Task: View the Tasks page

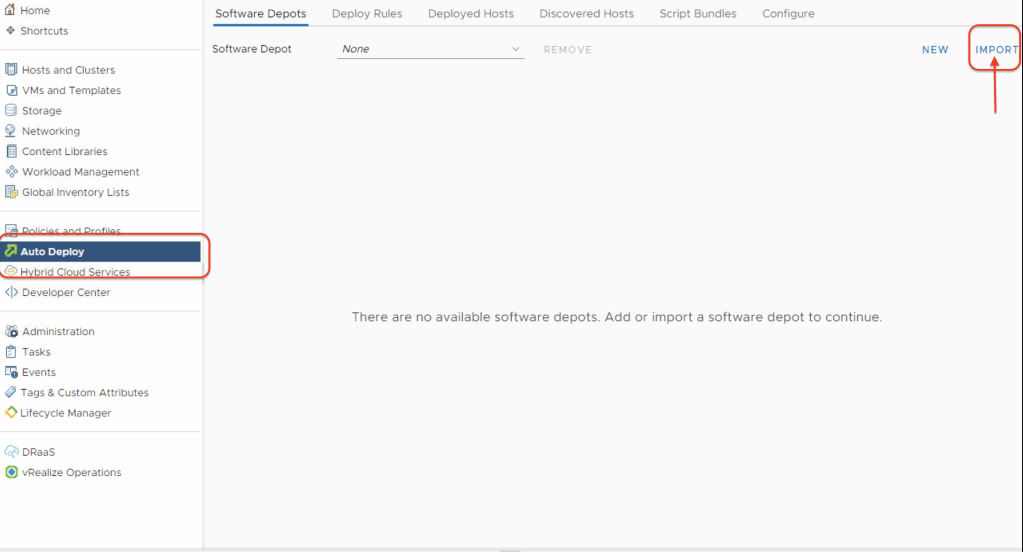Action: coord(36,352)
